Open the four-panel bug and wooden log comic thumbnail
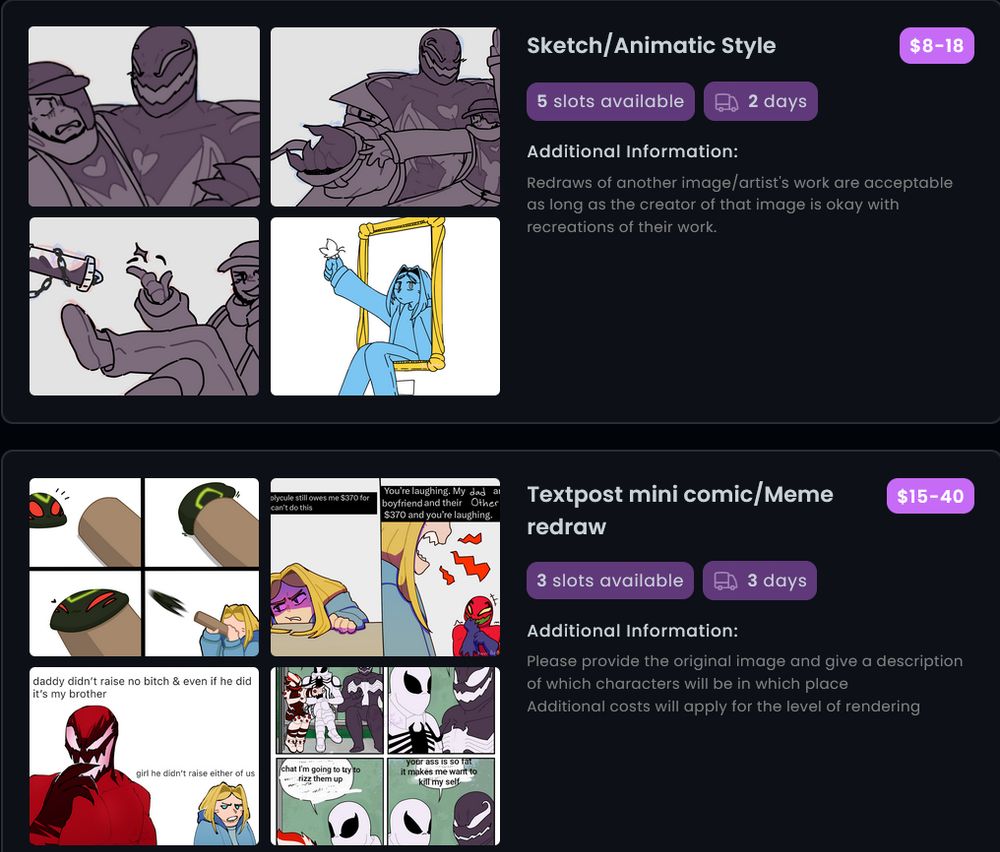This screenshot has height=852, width=1000. tap(144, 567)
